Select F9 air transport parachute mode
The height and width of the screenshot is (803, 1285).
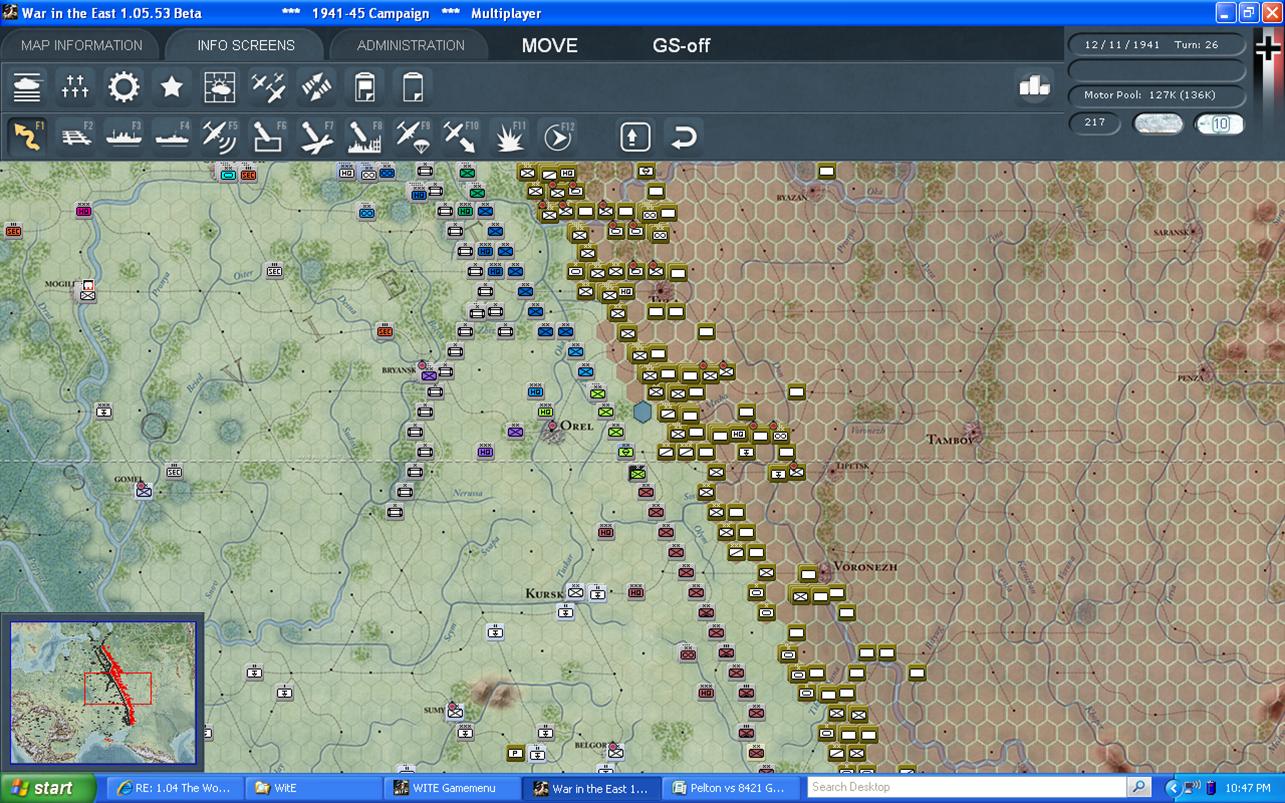coord(412,137)
